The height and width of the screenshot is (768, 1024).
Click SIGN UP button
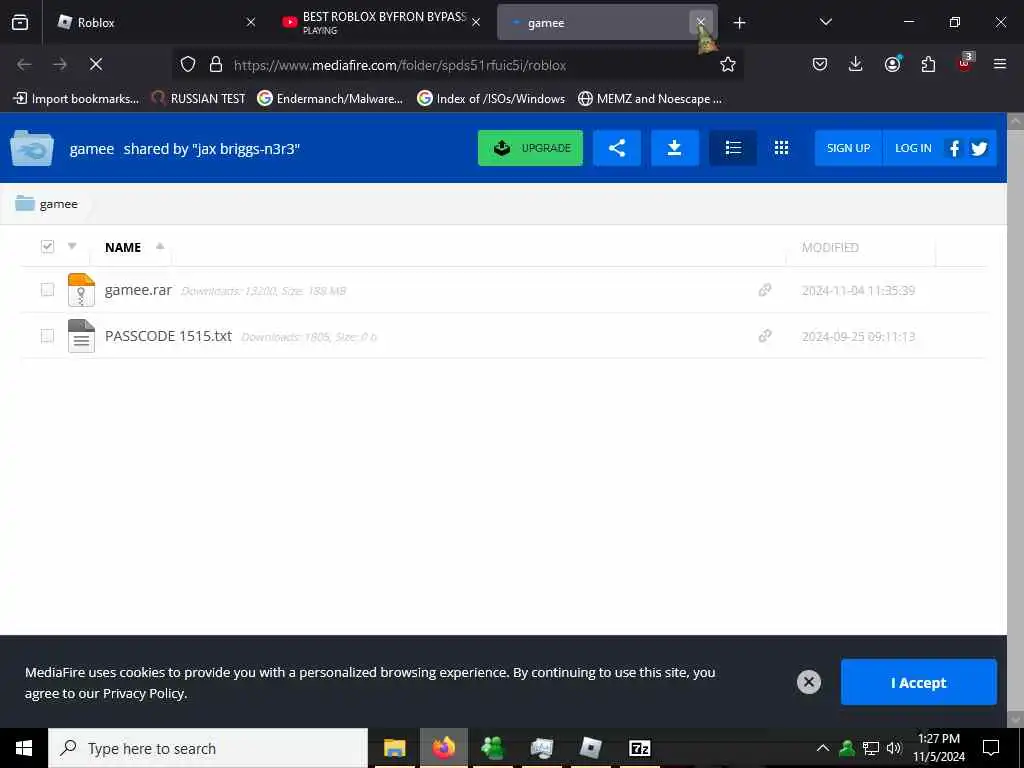tap(848, 148)
